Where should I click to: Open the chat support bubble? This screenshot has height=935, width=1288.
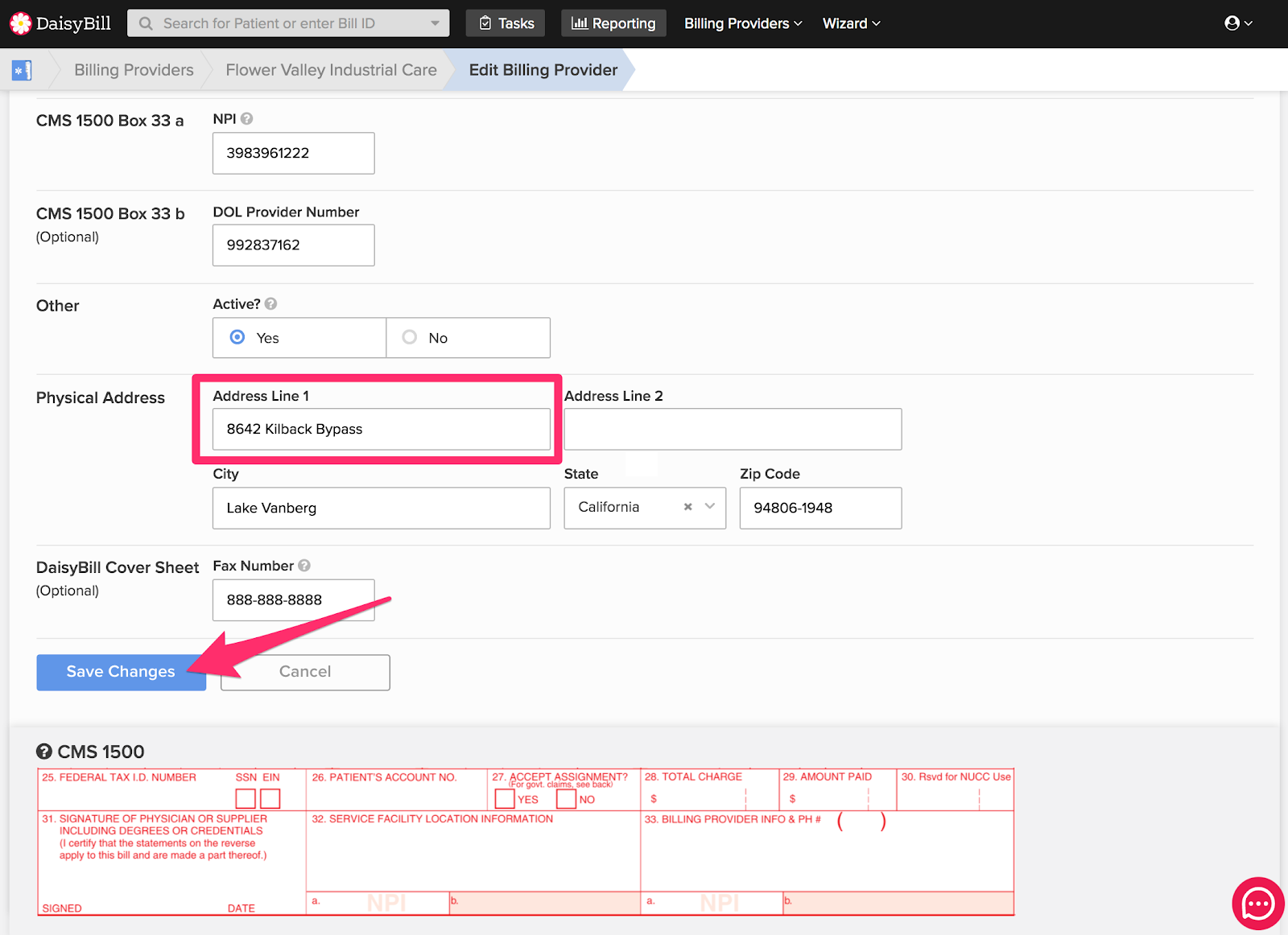pyautogui.click(x=1257, y=904)
